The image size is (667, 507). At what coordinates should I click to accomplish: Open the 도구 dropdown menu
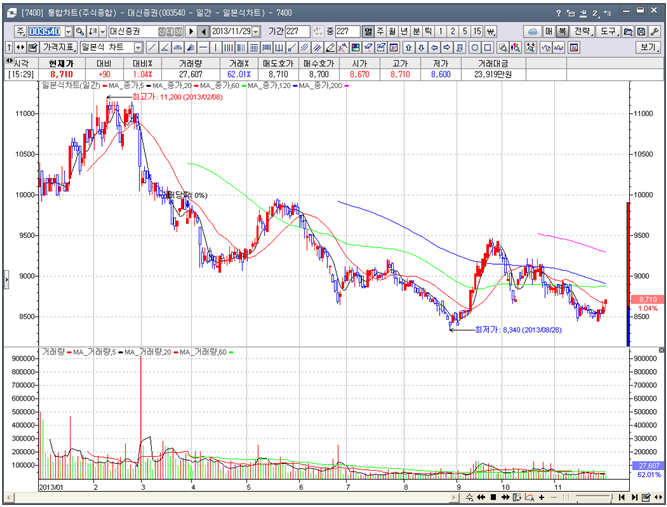click(x=608, y=31)
